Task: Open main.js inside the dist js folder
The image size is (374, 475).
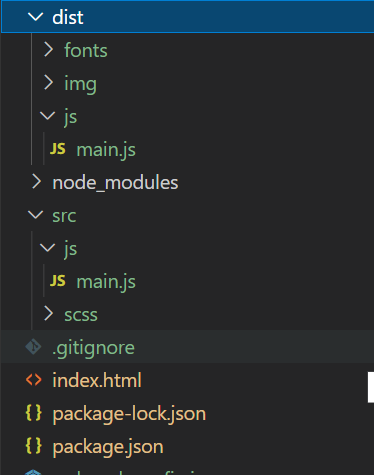Action: (106, 149)
